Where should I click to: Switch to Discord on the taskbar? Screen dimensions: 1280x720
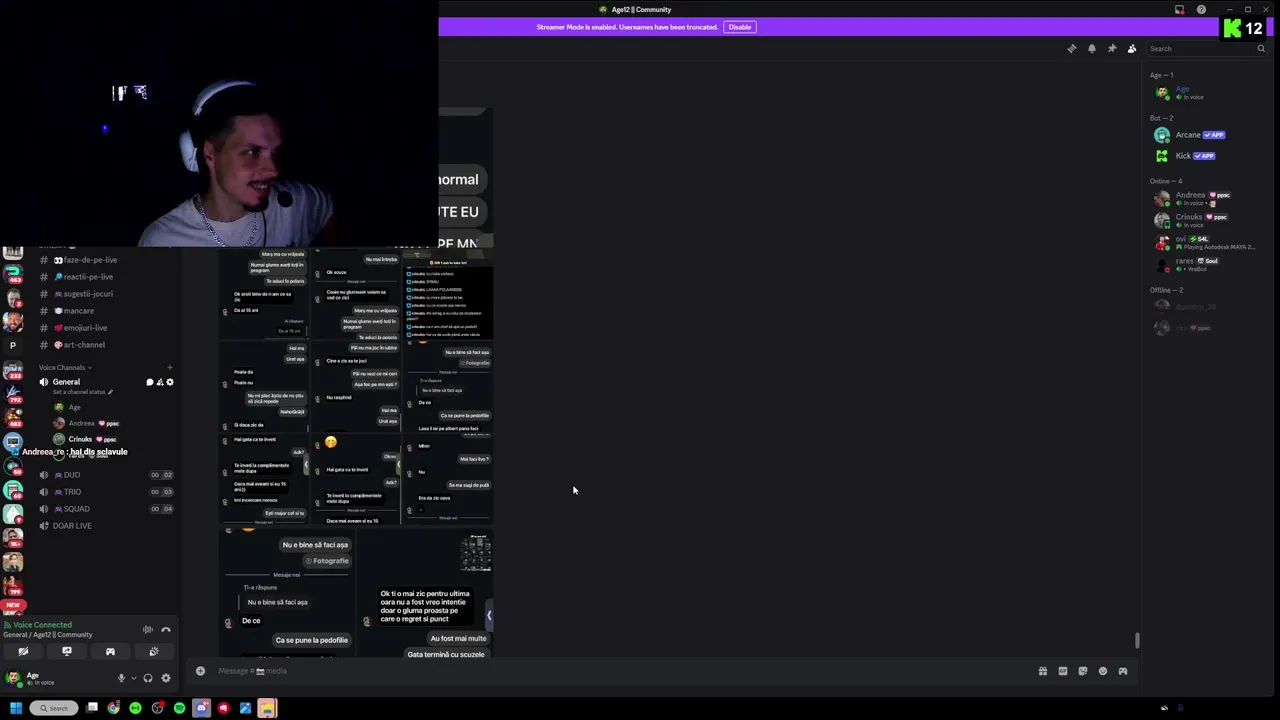[x=202, y=708]
